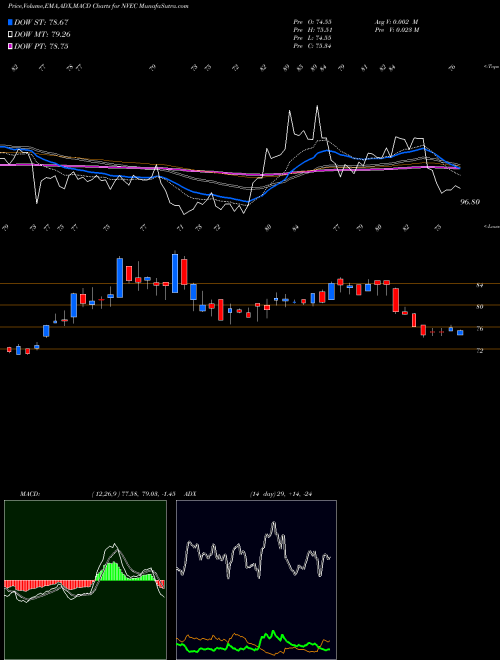Select the DOW ST 78.67 label

41,22
